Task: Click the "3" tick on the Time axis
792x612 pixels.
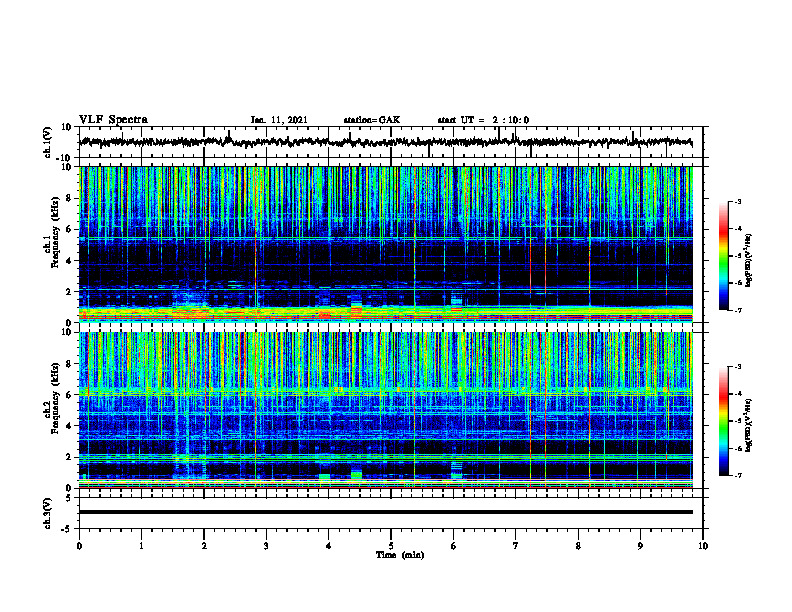Action: click(266, 546)
